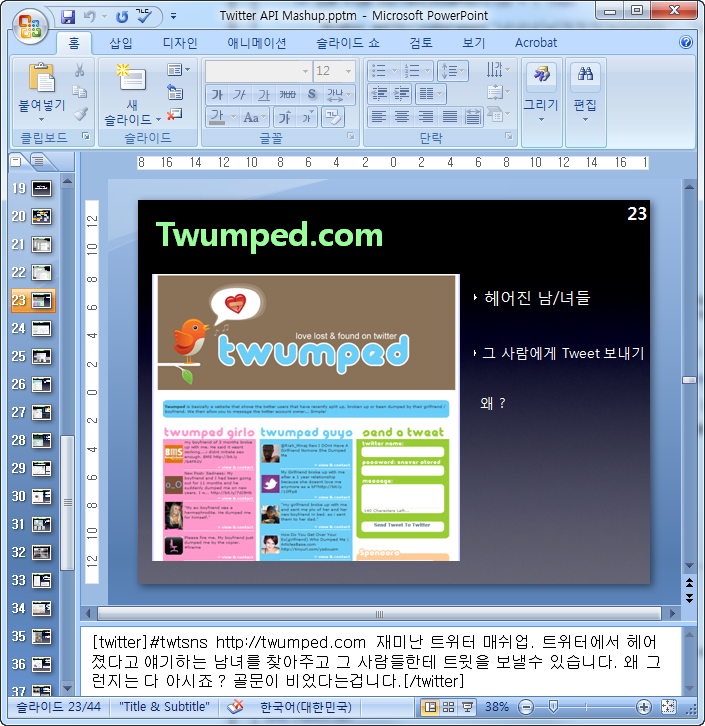
Task: Open font color picker
Action: (222, 117)
